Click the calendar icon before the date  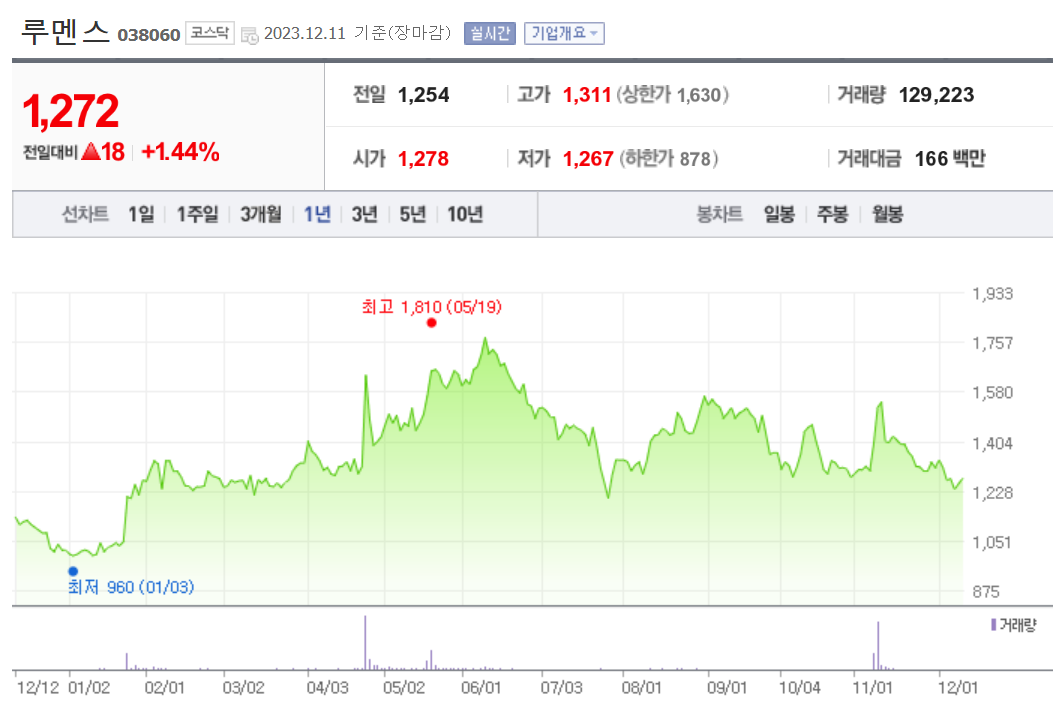249,36
